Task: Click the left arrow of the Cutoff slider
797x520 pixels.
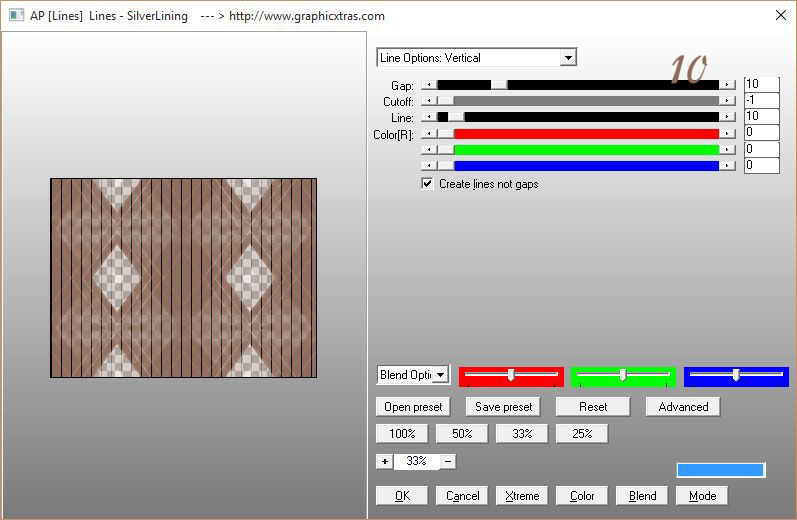Action: pos(429,101)
